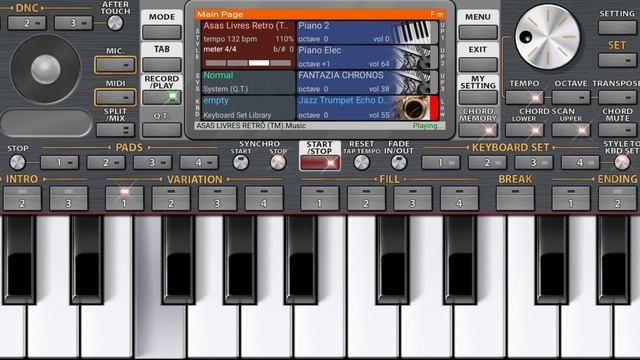Trigger FILL 2

coord(366,198)
